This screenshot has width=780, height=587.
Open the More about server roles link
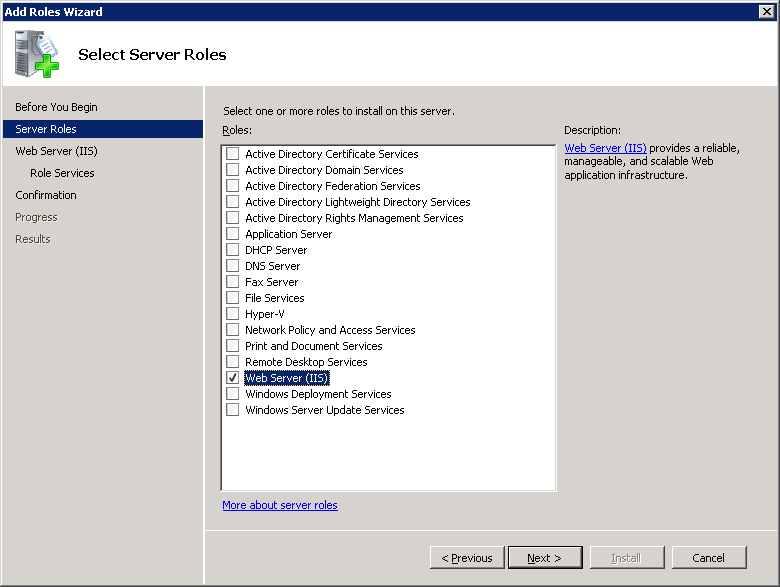point(280,505)
